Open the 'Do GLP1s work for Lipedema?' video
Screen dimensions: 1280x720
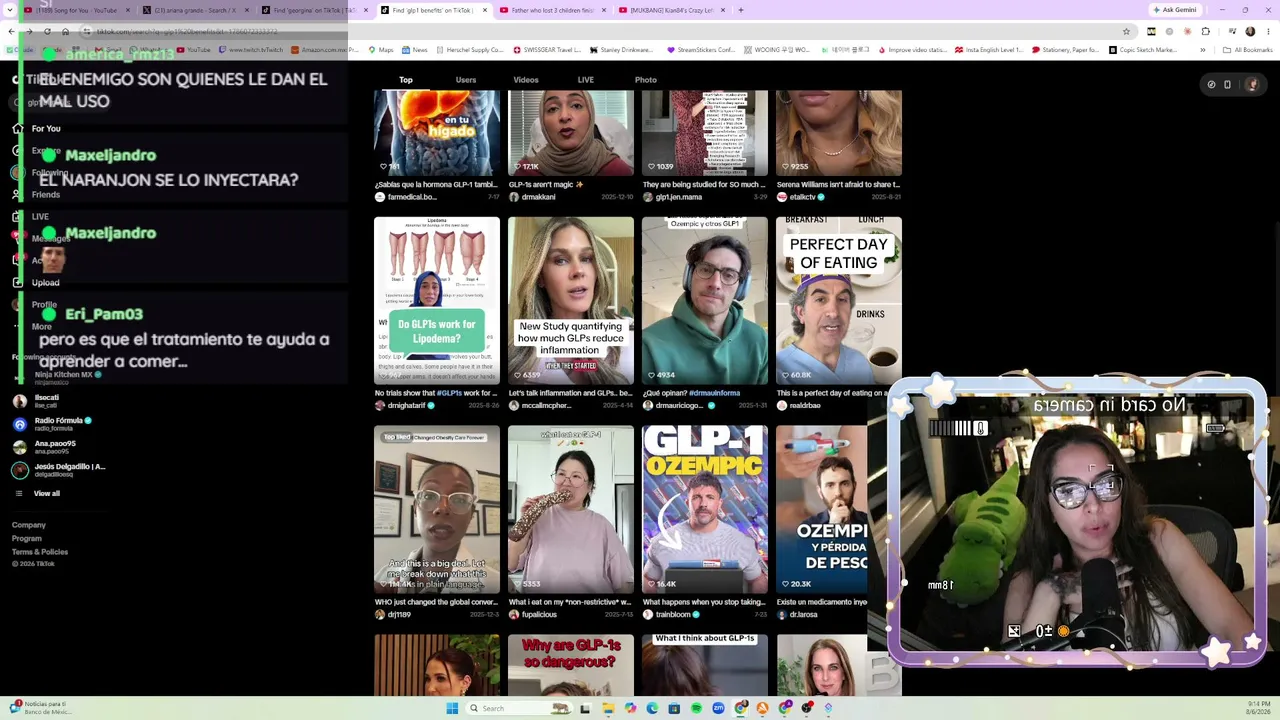437,301
